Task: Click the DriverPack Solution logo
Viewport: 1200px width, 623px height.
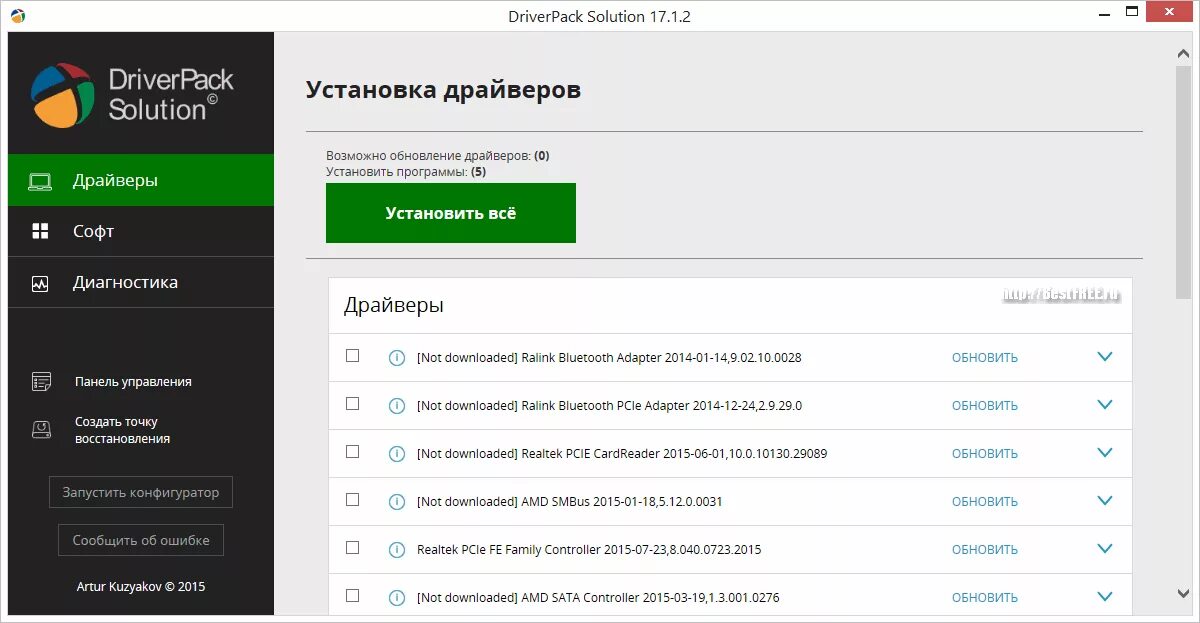Action: coord(132,95)
